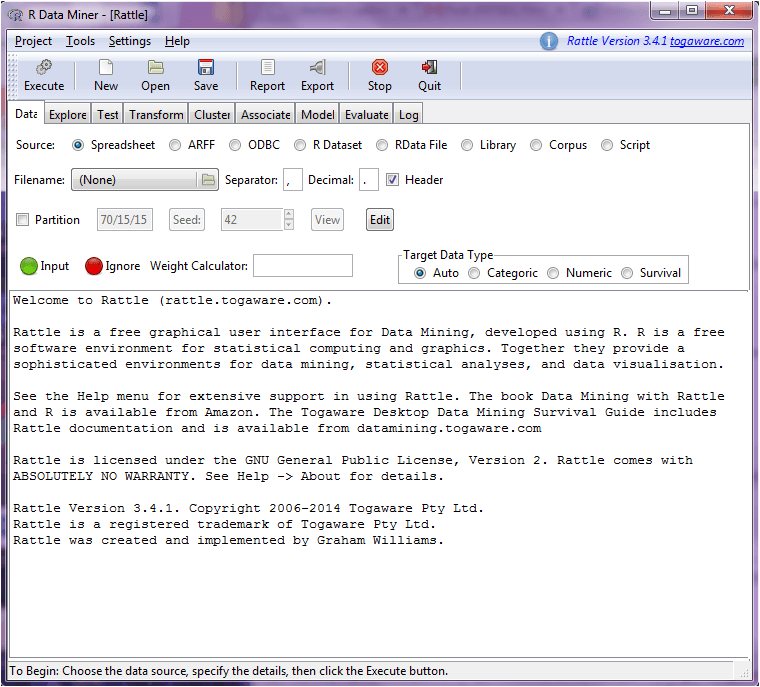Select the R Dataset source option
This screenshot has height=687, width=760.
pos(300,145)
